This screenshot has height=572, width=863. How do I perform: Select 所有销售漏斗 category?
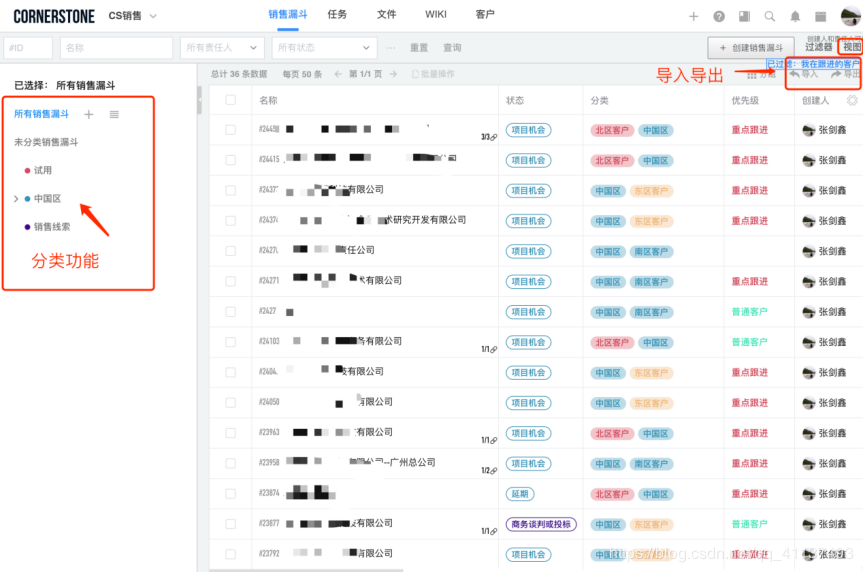(x=41, y=114)
